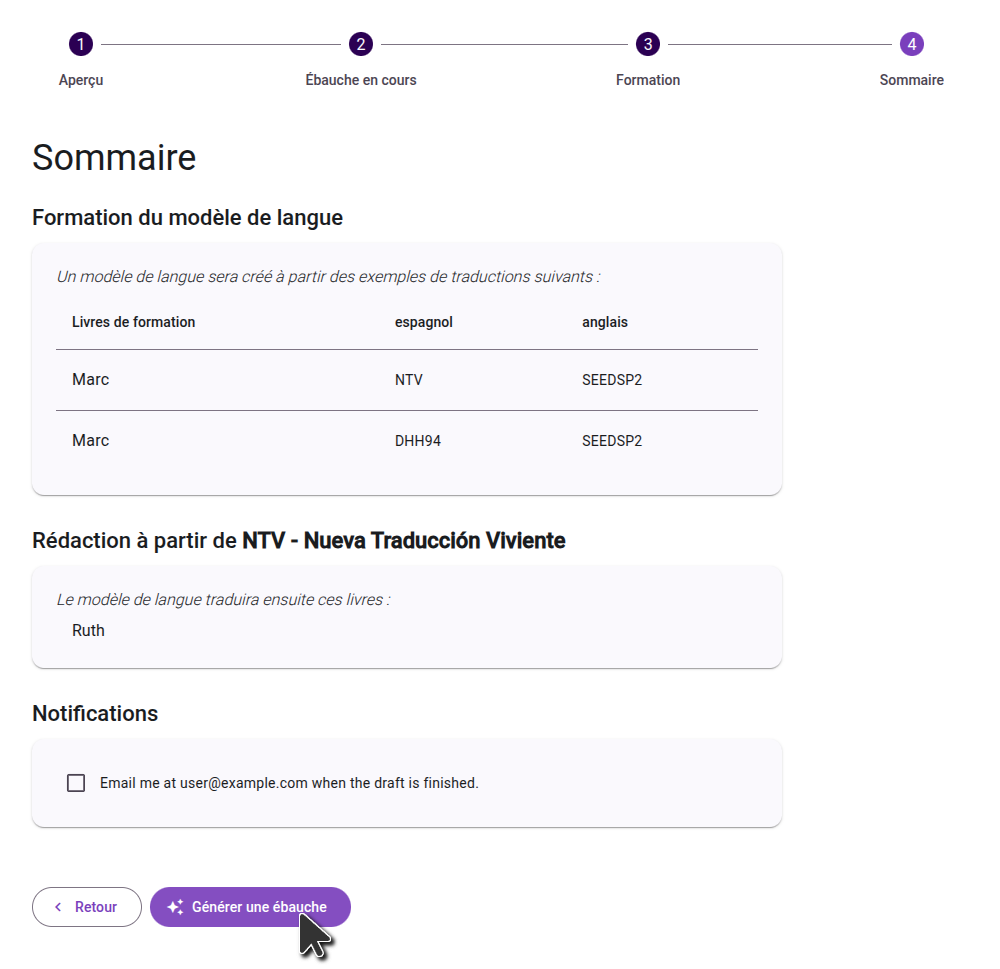1000x969 pixels.
Task: Click the Retour button label
Action: tap(96, 907)
